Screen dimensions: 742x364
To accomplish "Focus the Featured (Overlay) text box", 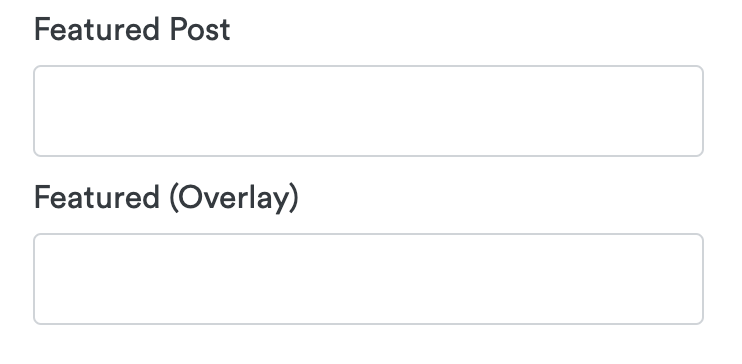I will tap(368, 279).
